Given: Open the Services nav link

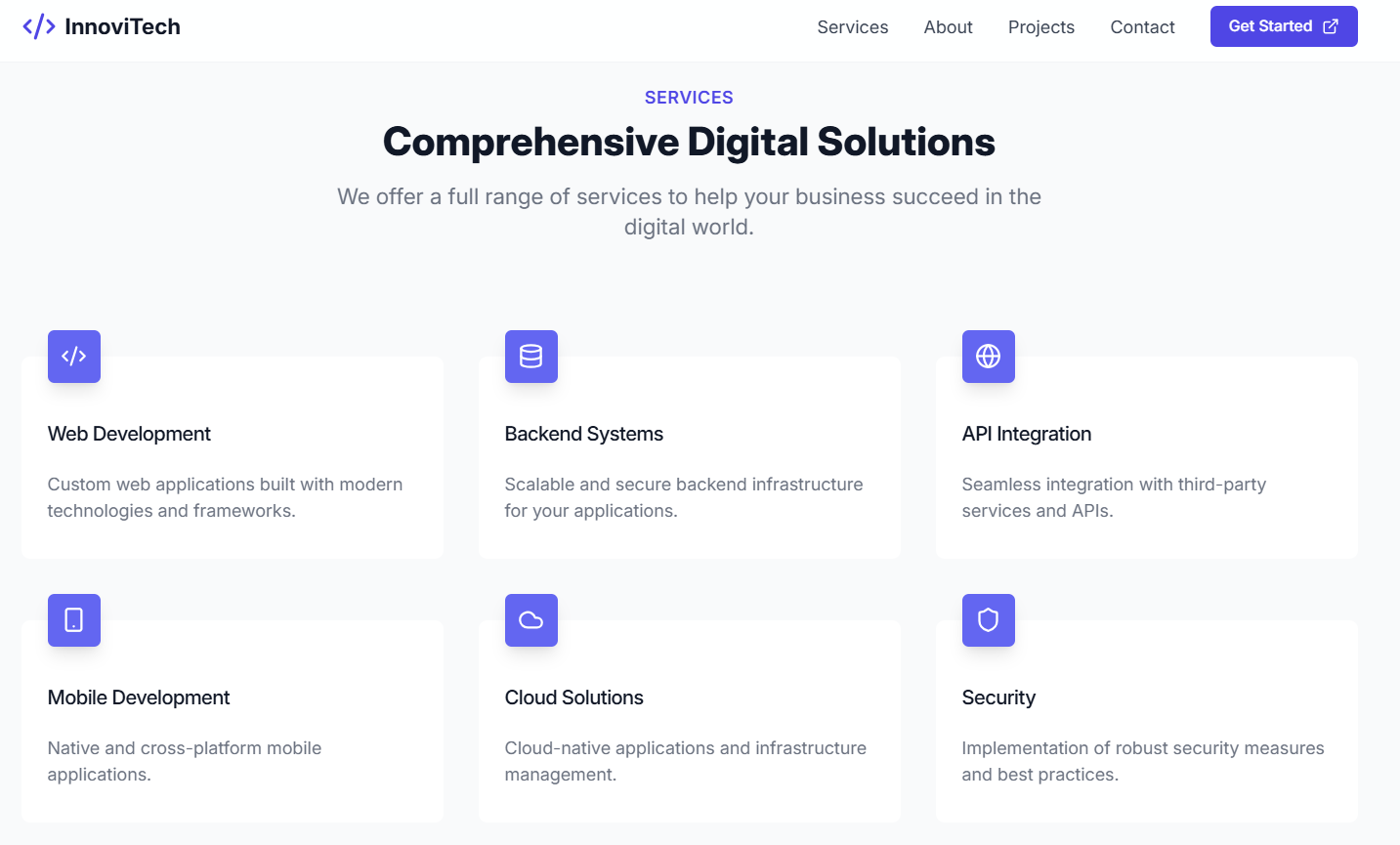Looking at the screenshot, I should 853,27.
